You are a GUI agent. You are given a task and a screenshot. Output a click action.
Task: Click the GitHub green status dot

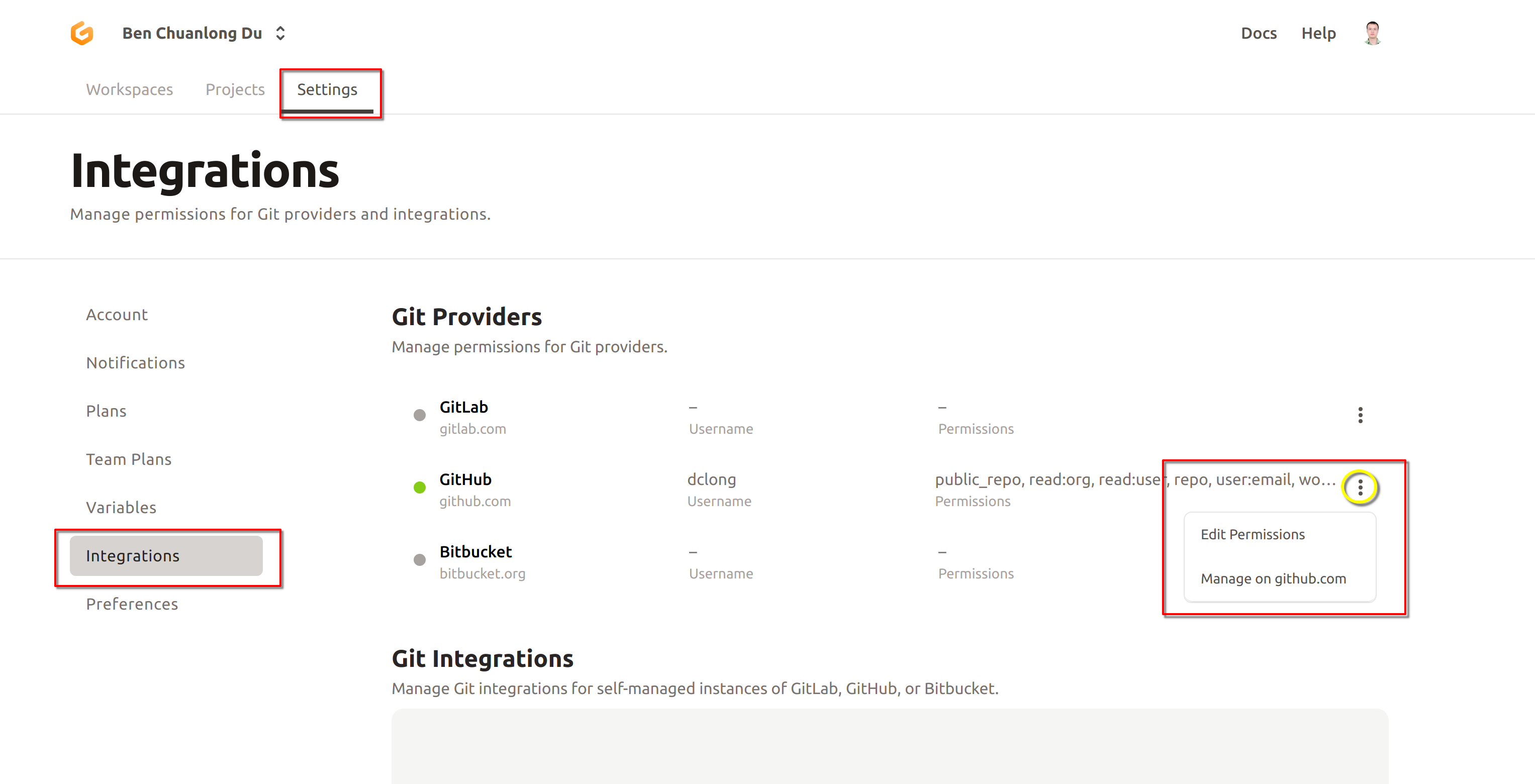click(x=420, y=488)
